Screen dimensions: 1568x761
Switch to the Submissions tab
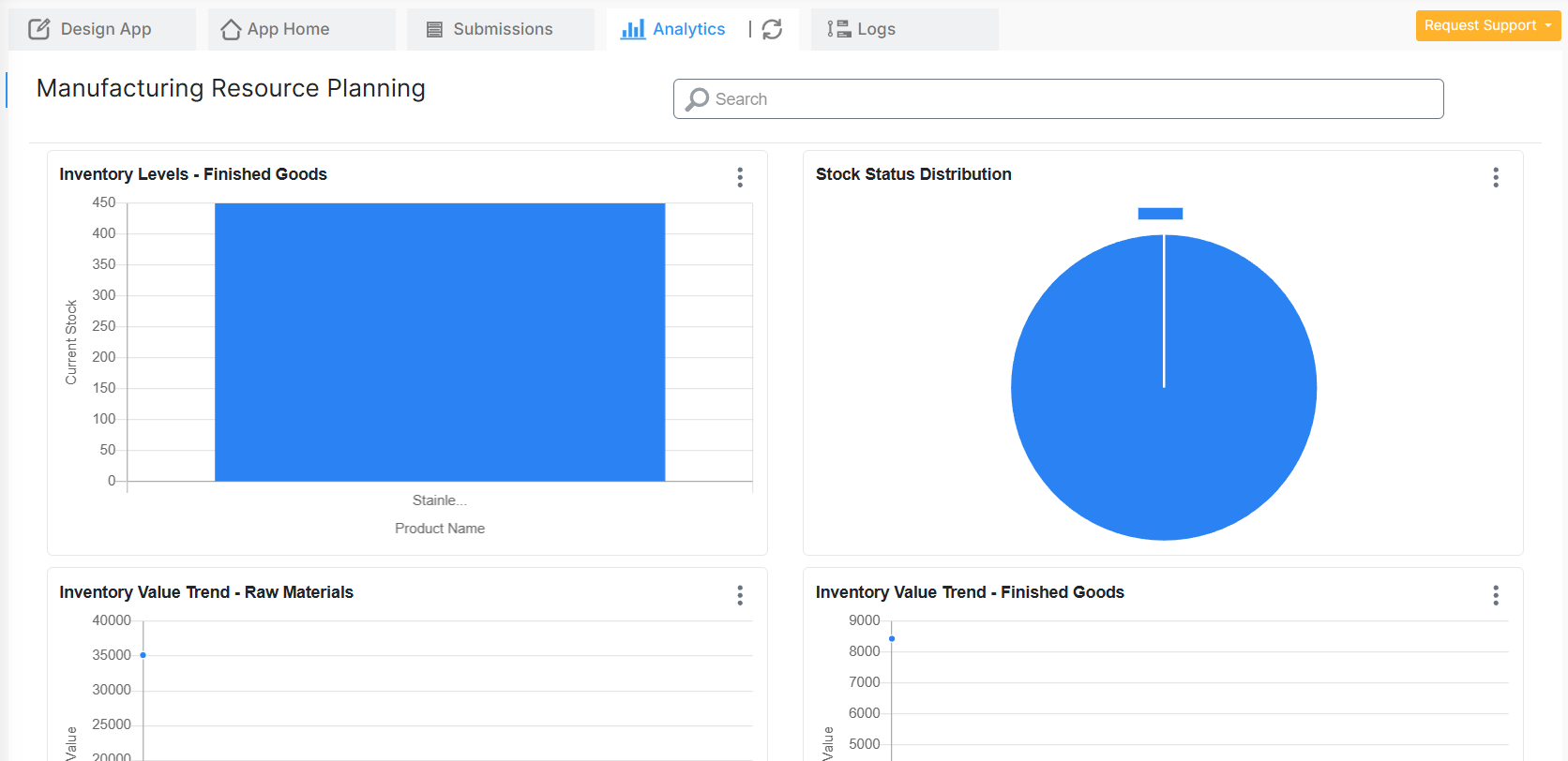501,29
